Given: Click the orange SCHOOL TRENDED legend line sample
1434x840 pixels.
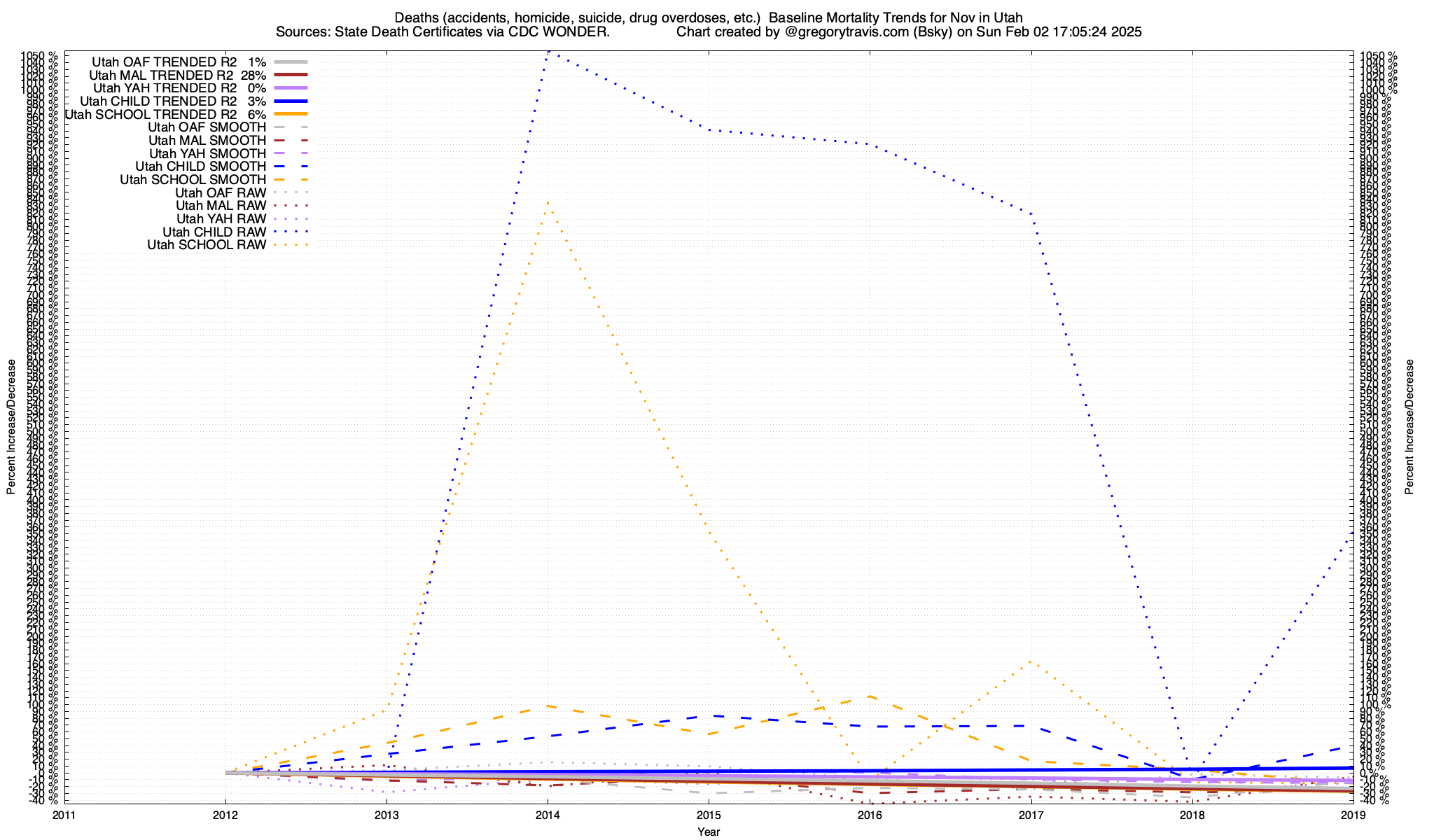Looking at the screenshot, I should tap(291, 114).
